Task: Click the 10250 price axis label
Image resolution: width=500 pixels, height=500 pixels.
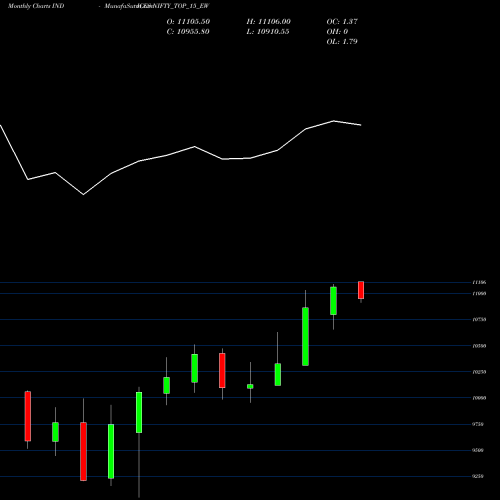Action: click(x=479, y=372)
